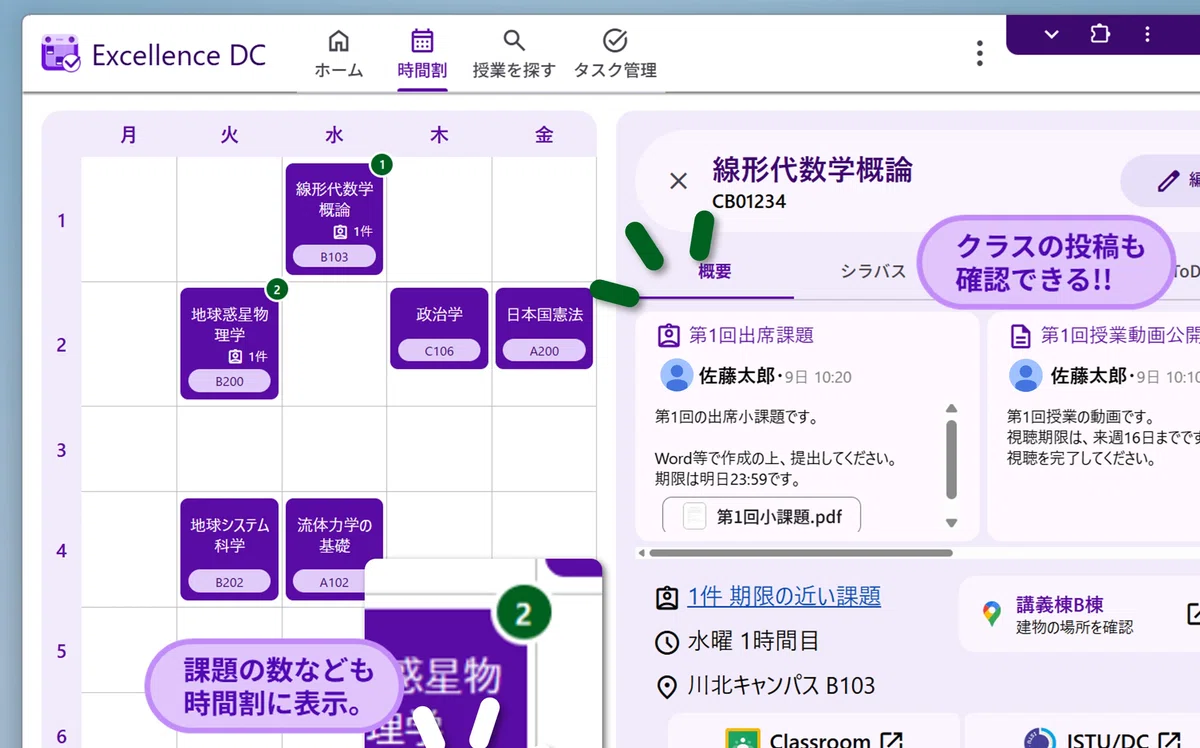The image size is (1200, 748).
Task: Click the 第1回出席課題 post title
Action: point(751,335)
